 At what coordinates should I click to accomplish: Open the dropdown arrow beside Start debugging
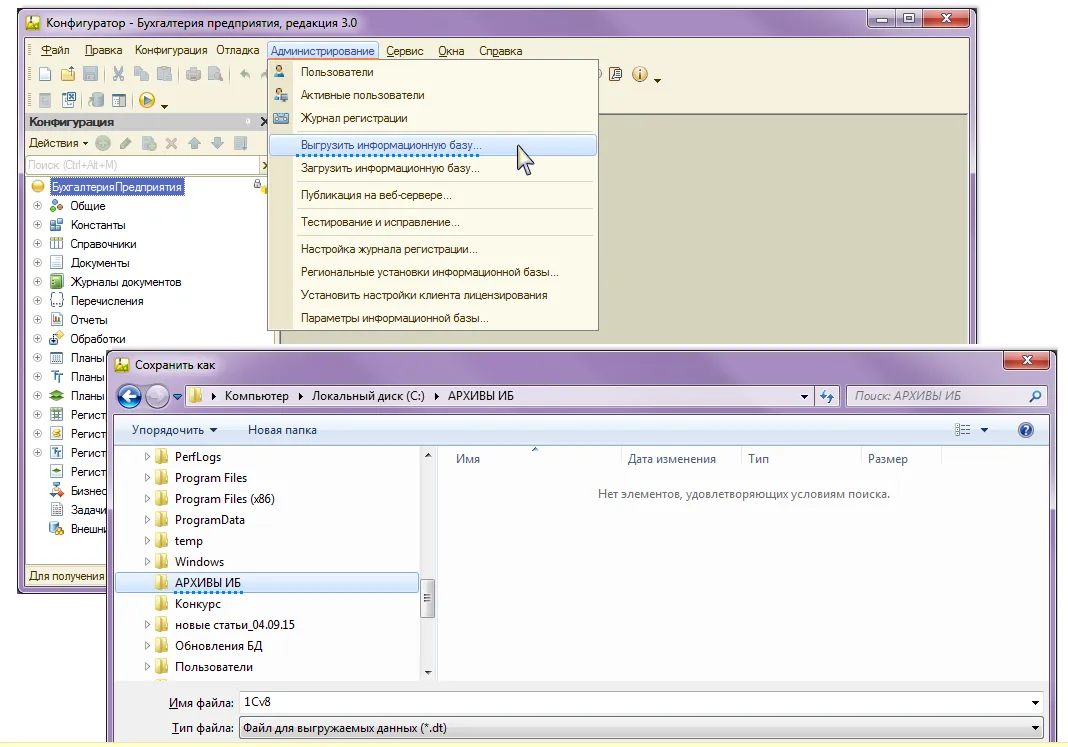tap(164, 106)
